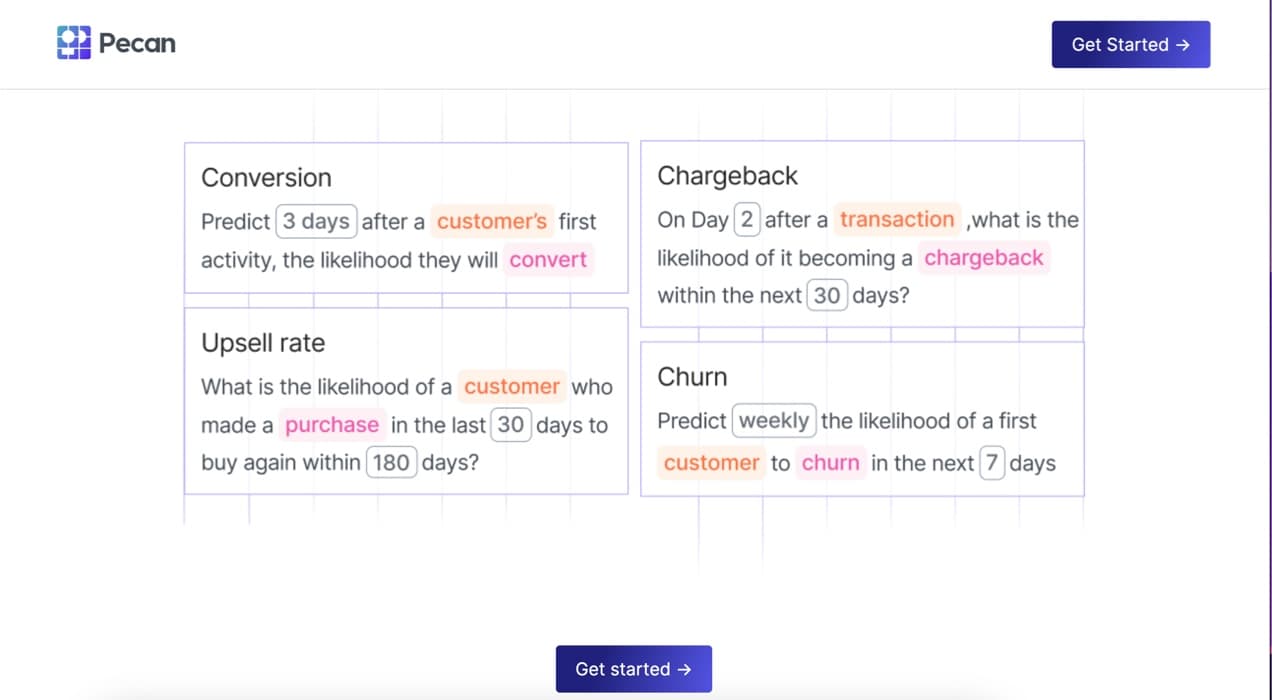This screenshot has height=700, width=1272.
Task: Open the Chargeback card title
Action: [727, 175]
